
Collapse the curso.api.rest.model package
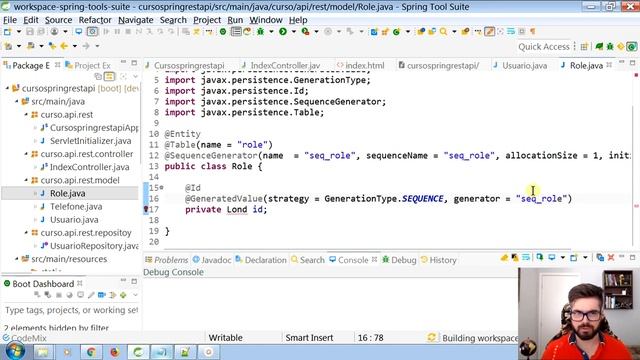pyautogui.click(x=26, y=180)
